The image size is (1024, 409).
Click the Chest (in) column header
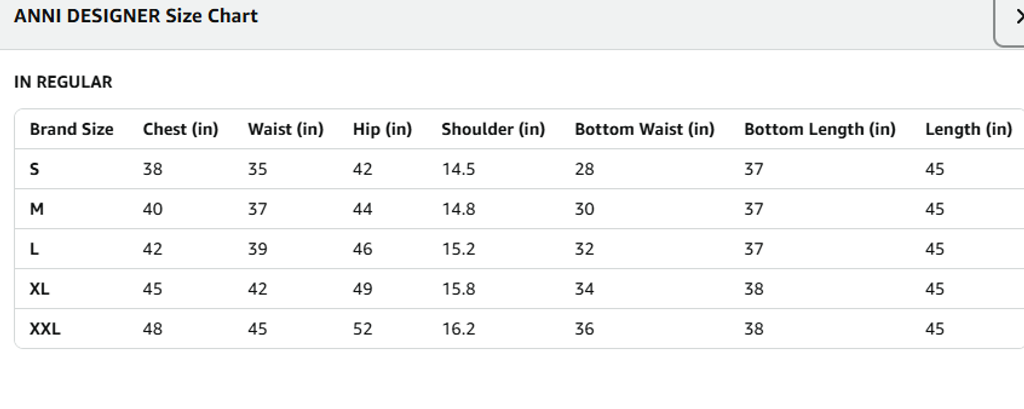point(180,129)
